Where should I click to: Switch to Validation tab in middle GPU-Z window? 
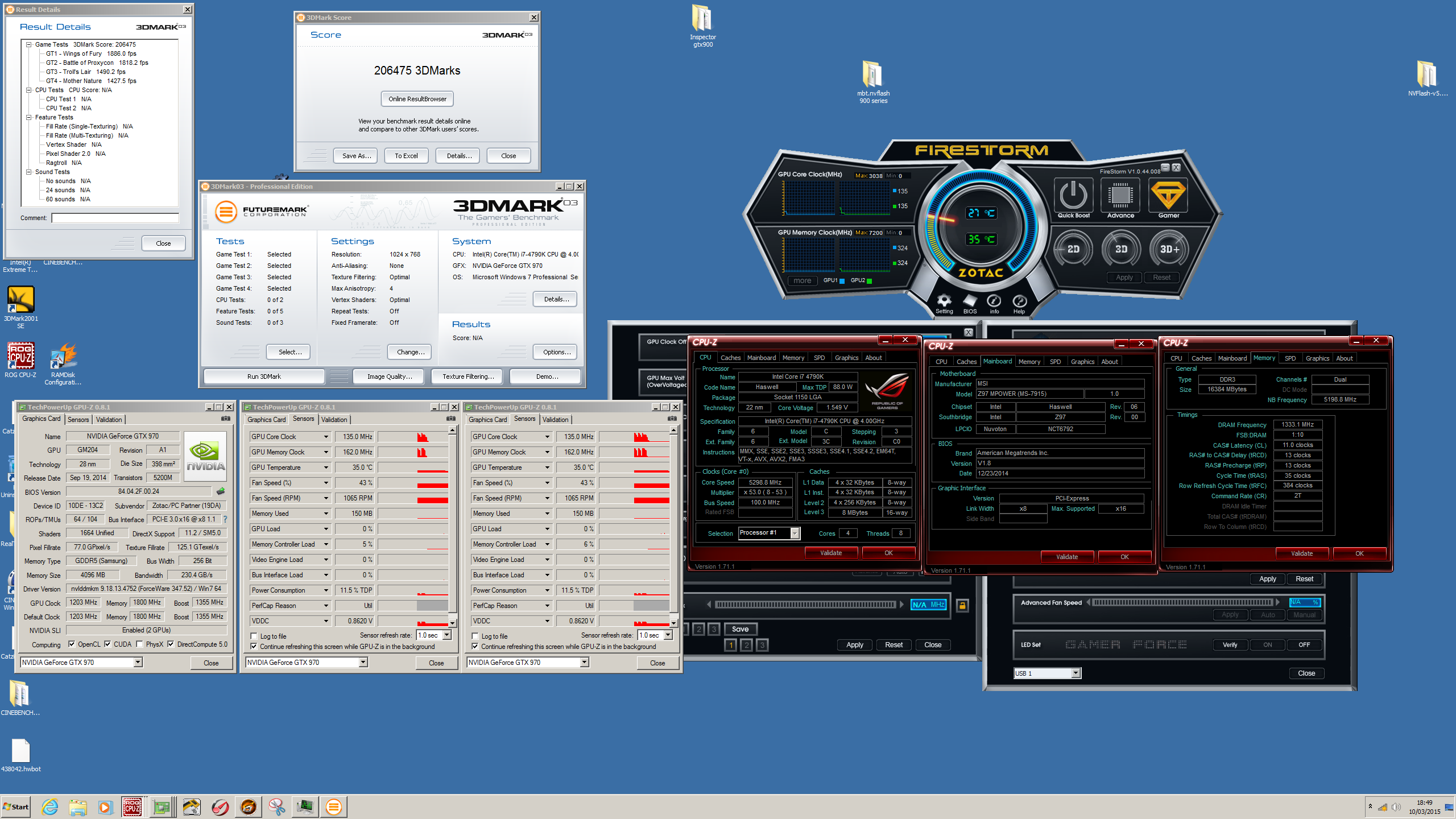tap(334, 419)
